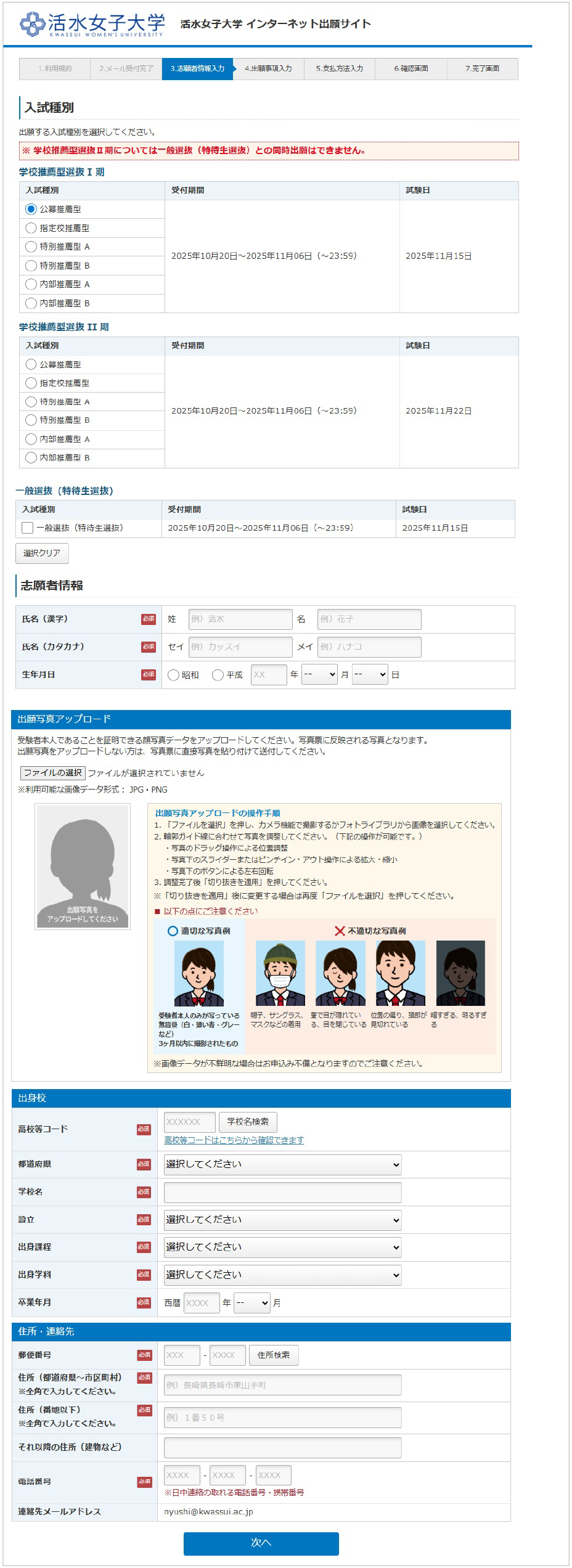Click step tab 4.出願事項入力

(268, 69)
